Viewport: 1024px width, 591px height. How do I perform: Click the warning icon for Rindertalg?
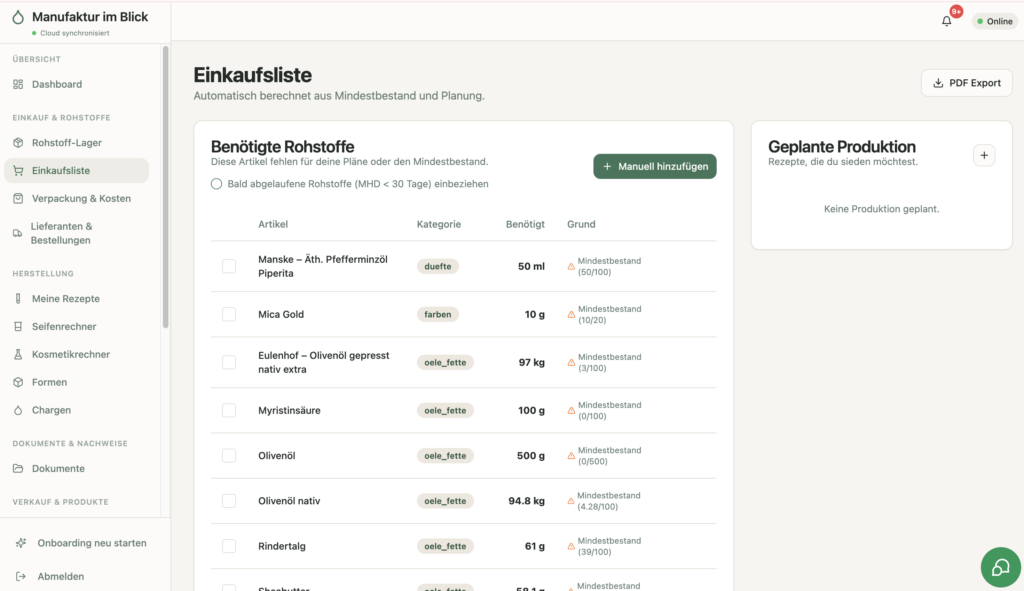tap(571, 547)
